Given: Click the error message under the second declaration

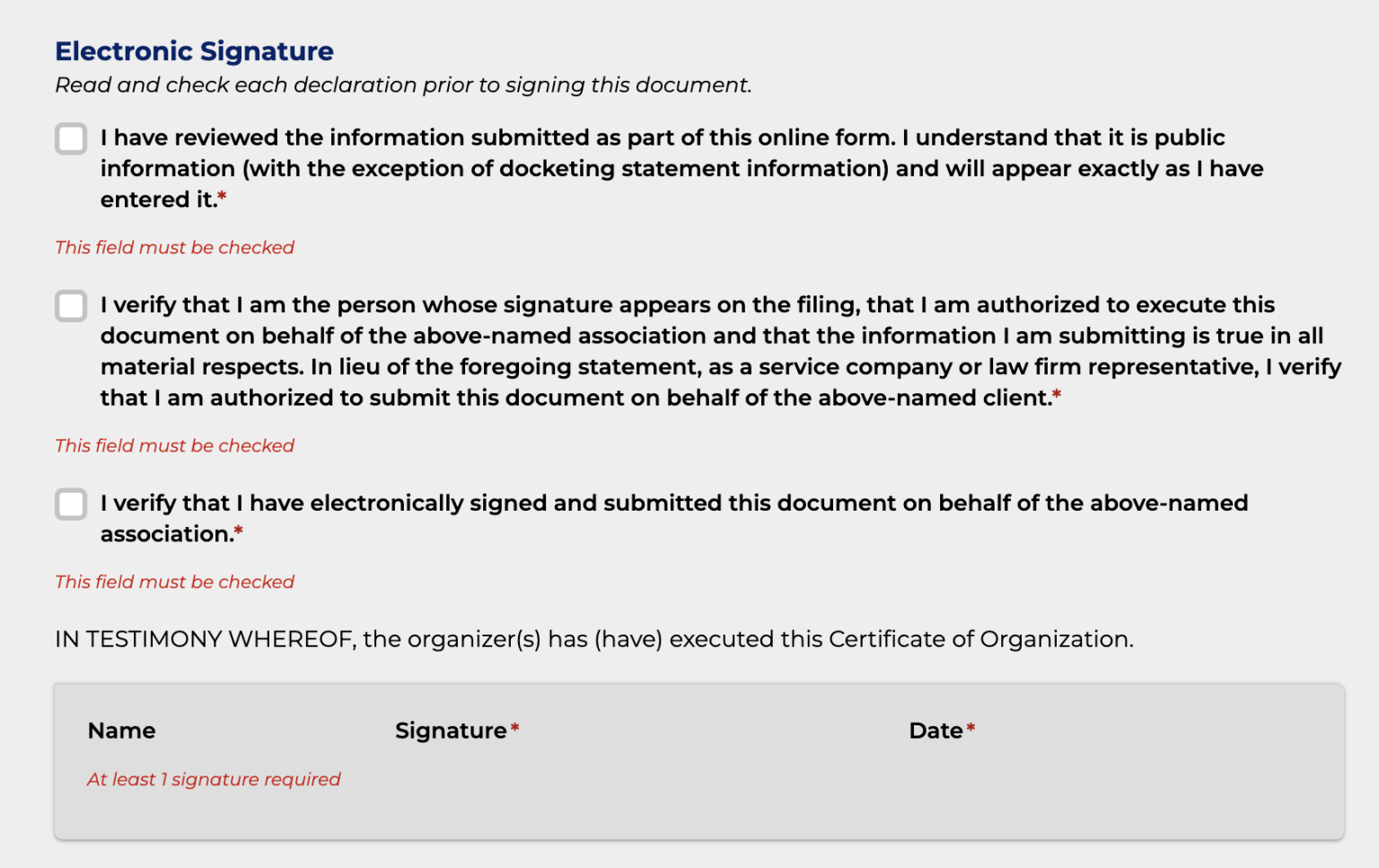Looking at the screenshot, I should click(x=174, y=446).
